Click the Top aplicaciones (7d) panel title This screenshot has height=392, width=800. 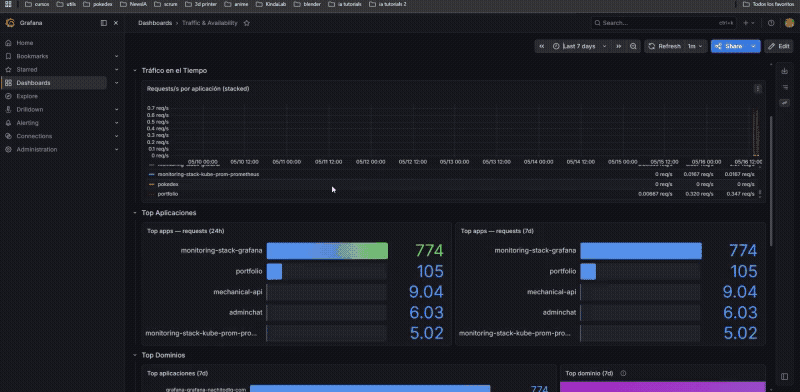(177, 373)
